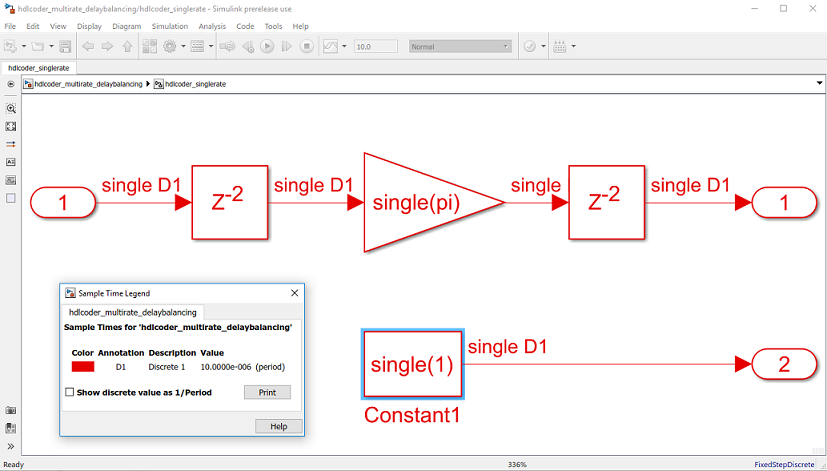Click the FixedStepDiscrete solver link
Image resolution: width=827 pixels, height=471 pixels.
[784, 465]
